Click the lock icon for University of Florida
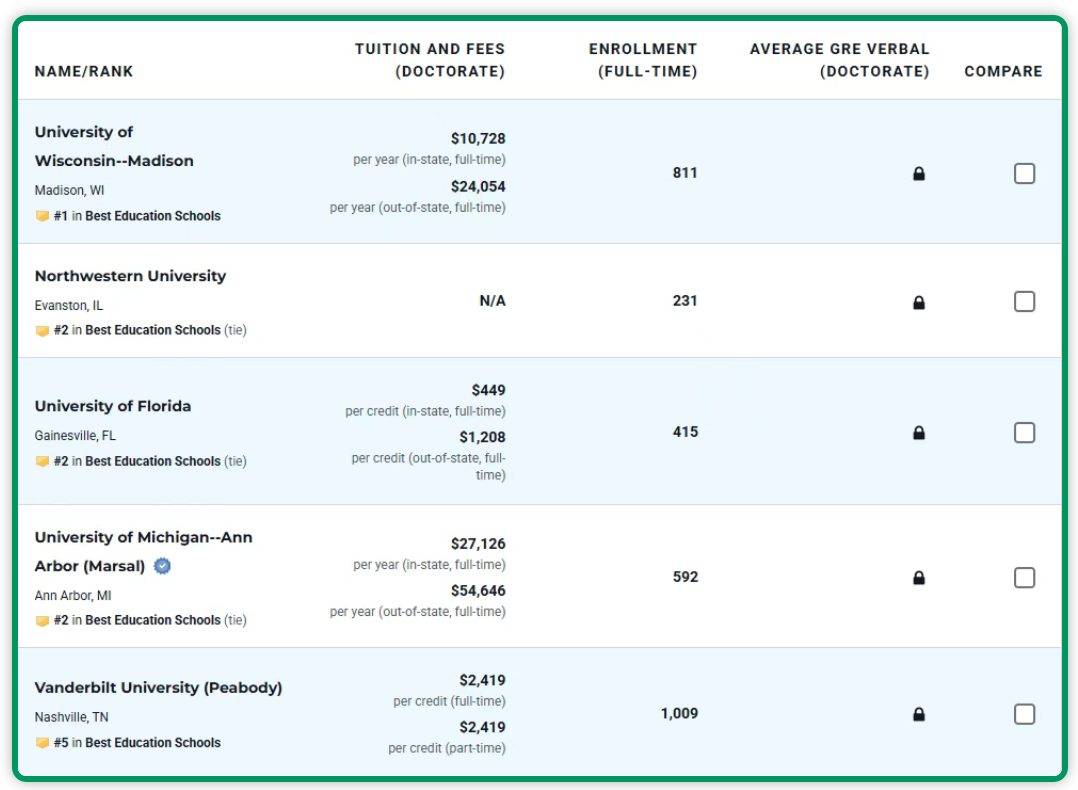The height and width of the screenshot is (790, 1078). [x=918, y=433]
